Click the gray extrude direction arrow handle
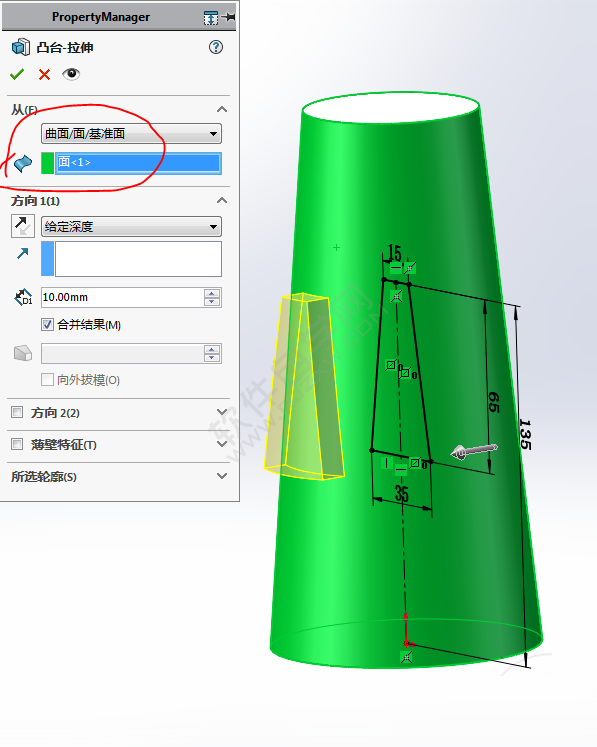 [x=474, y=451]
